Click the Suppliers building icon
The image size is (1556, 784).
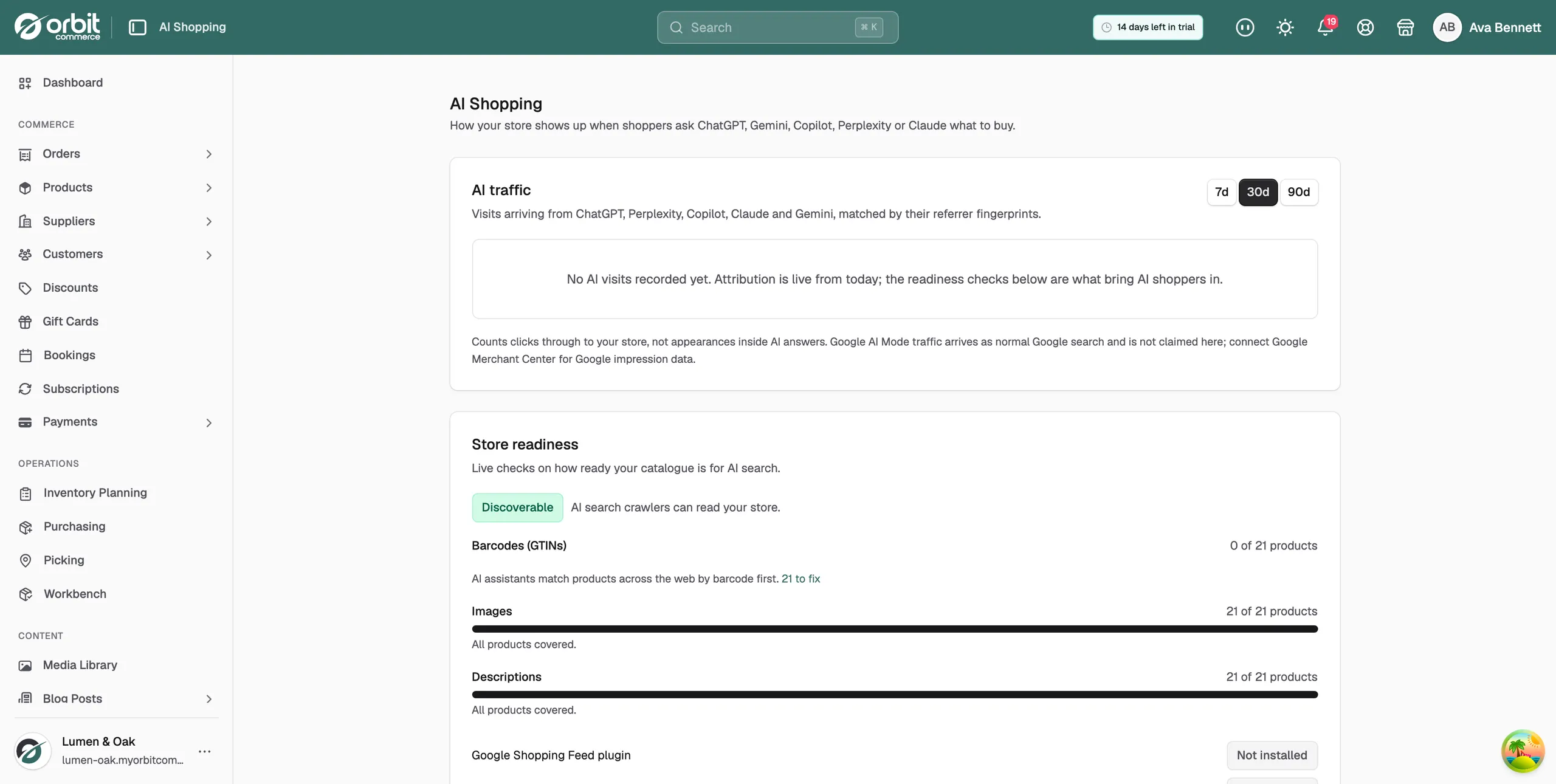click(x=25, y=221)
